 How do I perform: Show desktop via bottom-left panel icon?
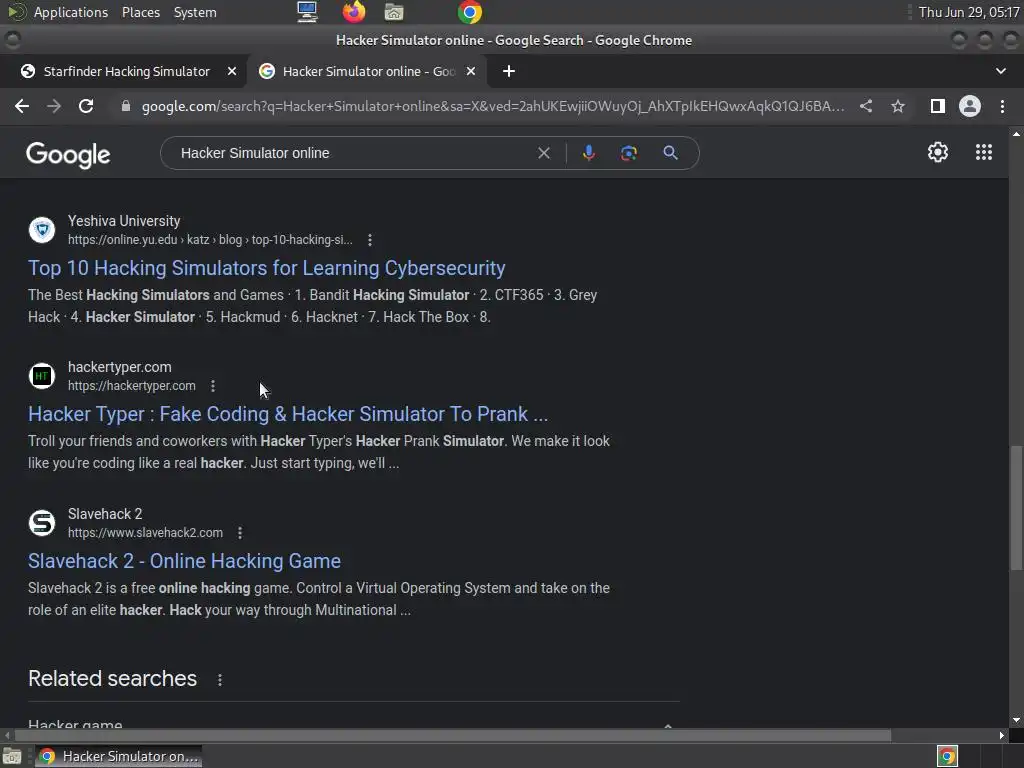12,756
